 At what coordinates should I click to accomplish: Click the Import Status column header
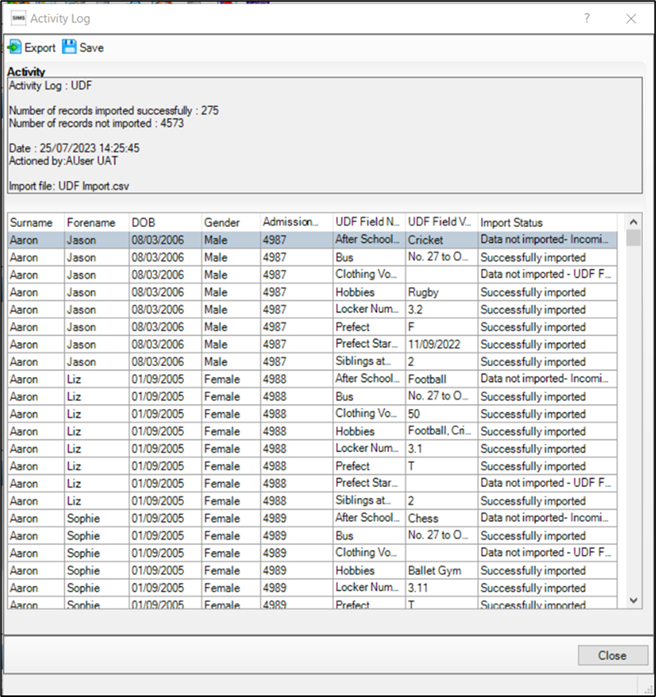[511, 222]
